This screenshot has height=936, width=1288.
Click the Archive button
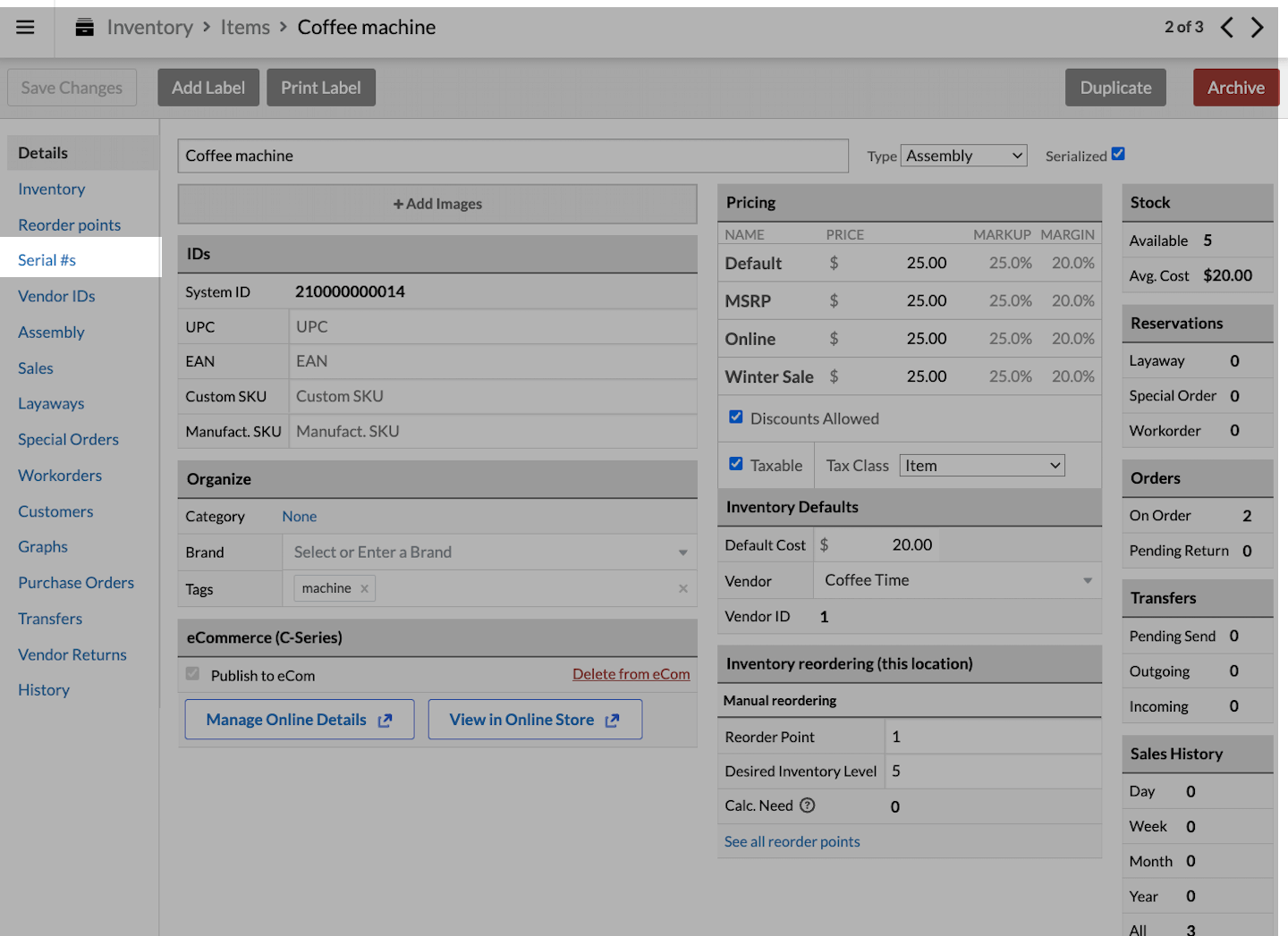click(x=1235, y=88)
